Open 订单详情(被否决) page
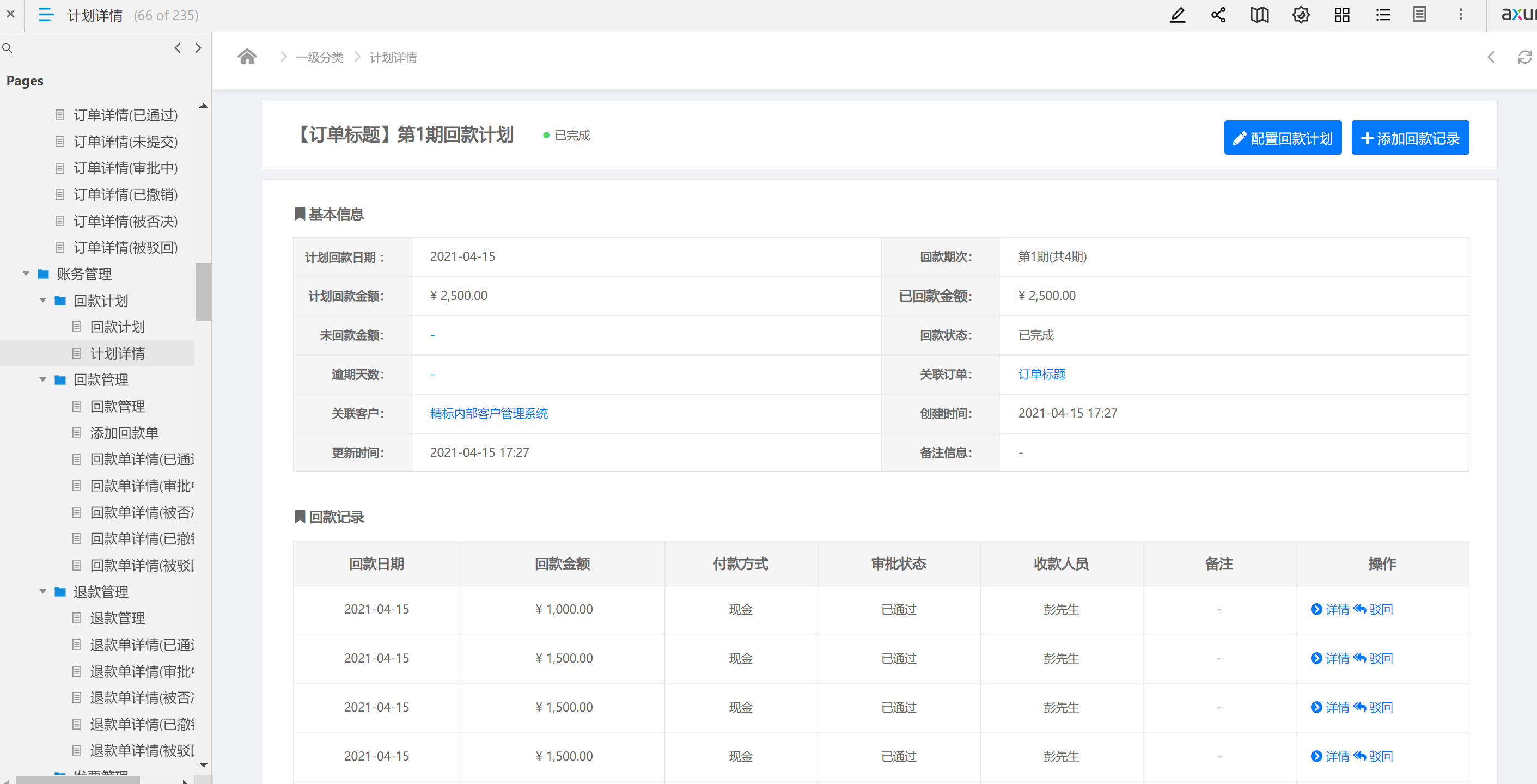 [125, 222]
